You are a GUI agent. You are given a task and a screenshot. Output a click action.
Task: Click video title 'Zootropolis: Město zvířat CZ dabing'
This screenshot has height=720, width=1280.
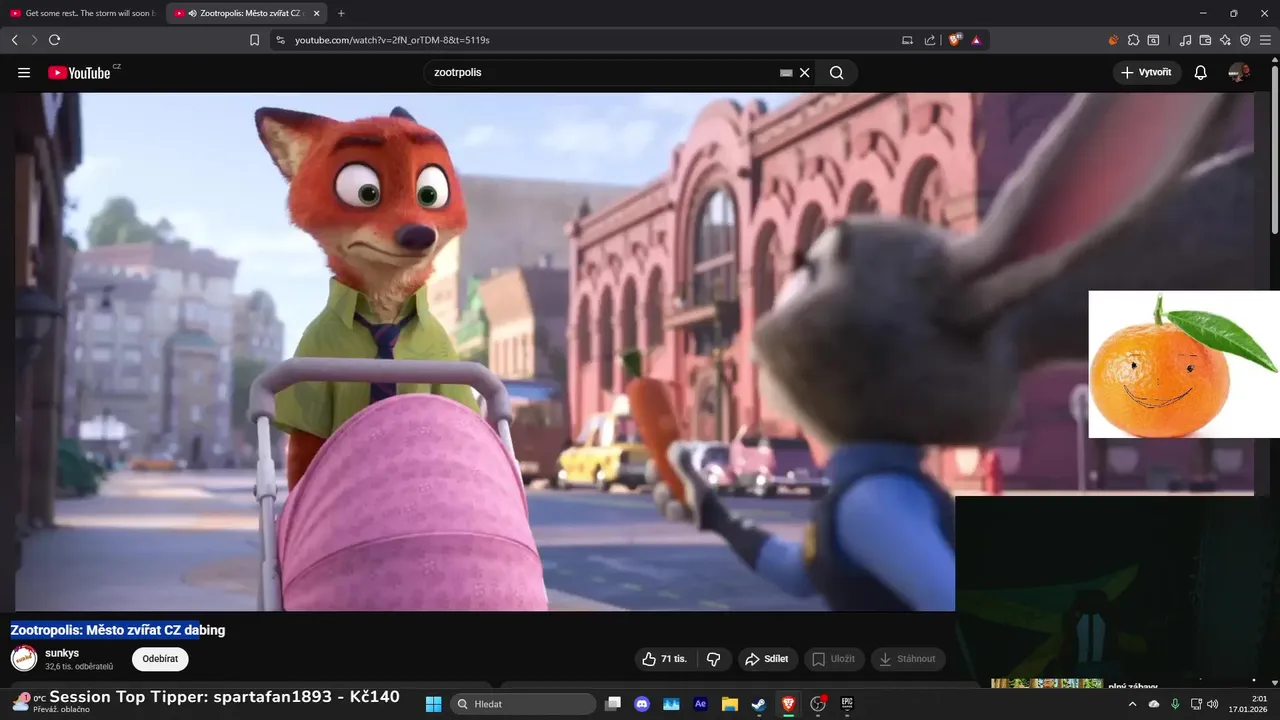(118, 630)
